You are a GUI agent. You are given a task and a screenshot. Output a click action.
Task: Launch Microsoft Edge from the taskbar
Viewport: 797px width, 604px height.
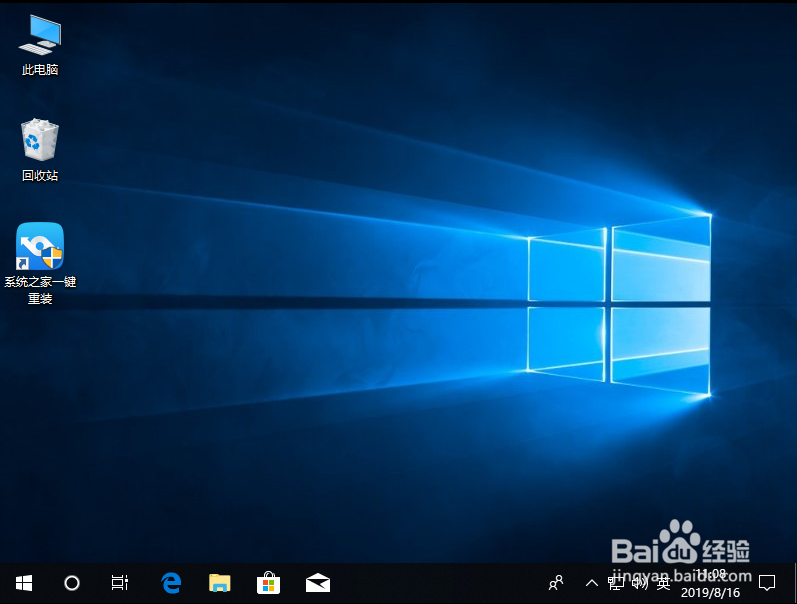(x=171, y=583)
